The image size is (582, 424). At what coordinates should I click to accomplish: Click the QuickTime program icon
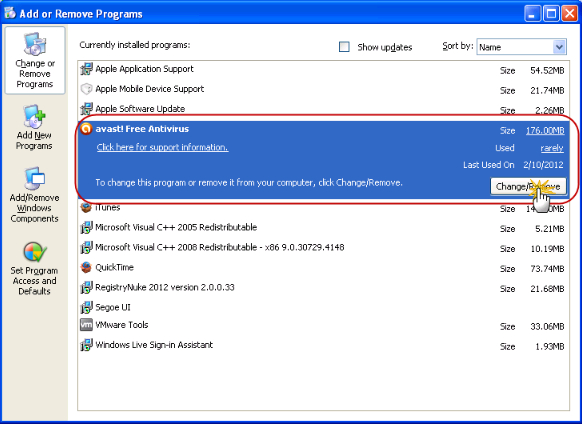[x=86, y=267]
